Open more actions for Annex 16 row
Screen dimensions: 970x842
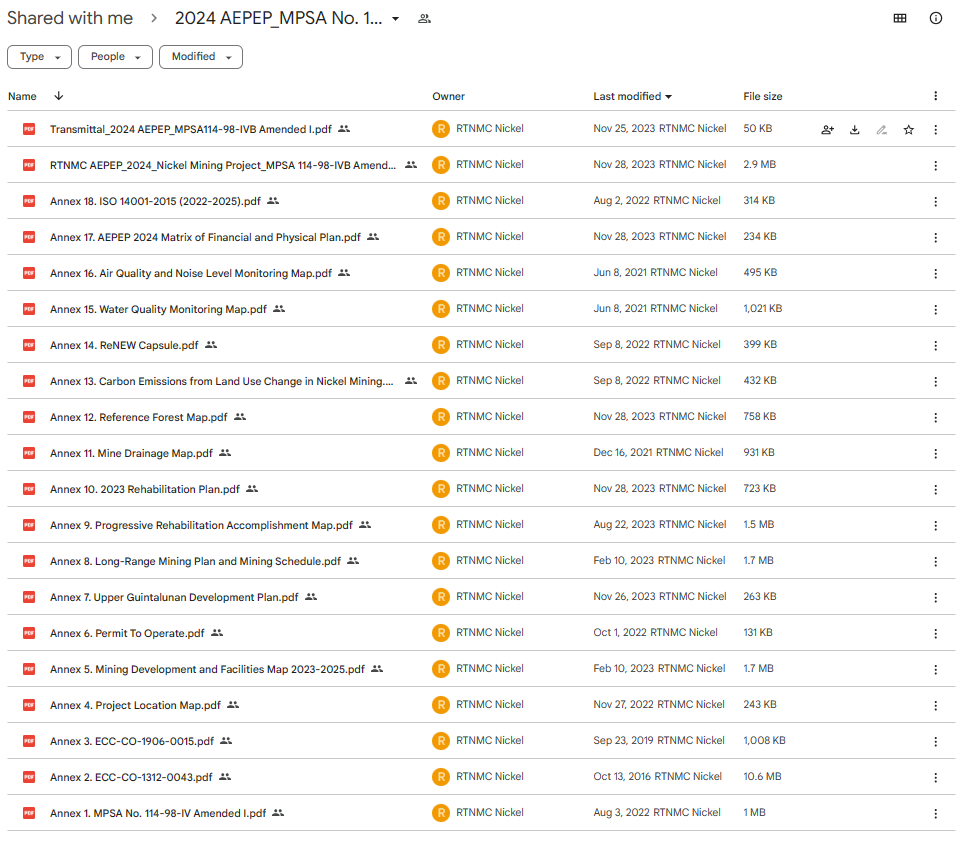tap(935, 273)
